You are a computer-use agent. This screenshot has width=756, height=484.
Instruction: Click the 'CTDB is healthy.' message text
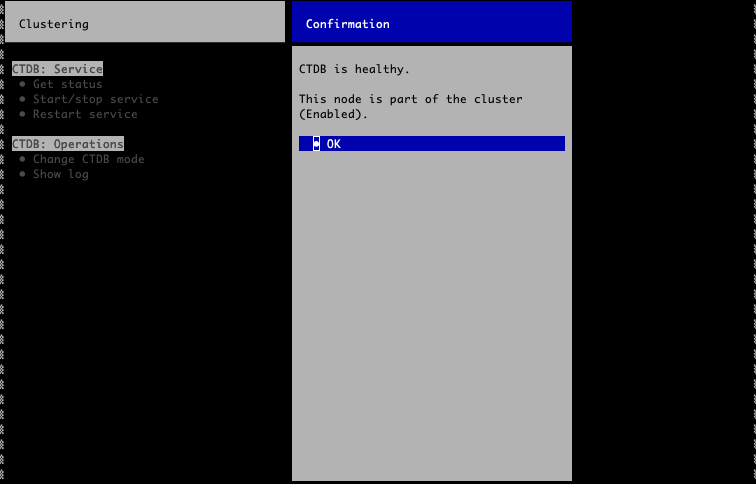click(354, 69)
